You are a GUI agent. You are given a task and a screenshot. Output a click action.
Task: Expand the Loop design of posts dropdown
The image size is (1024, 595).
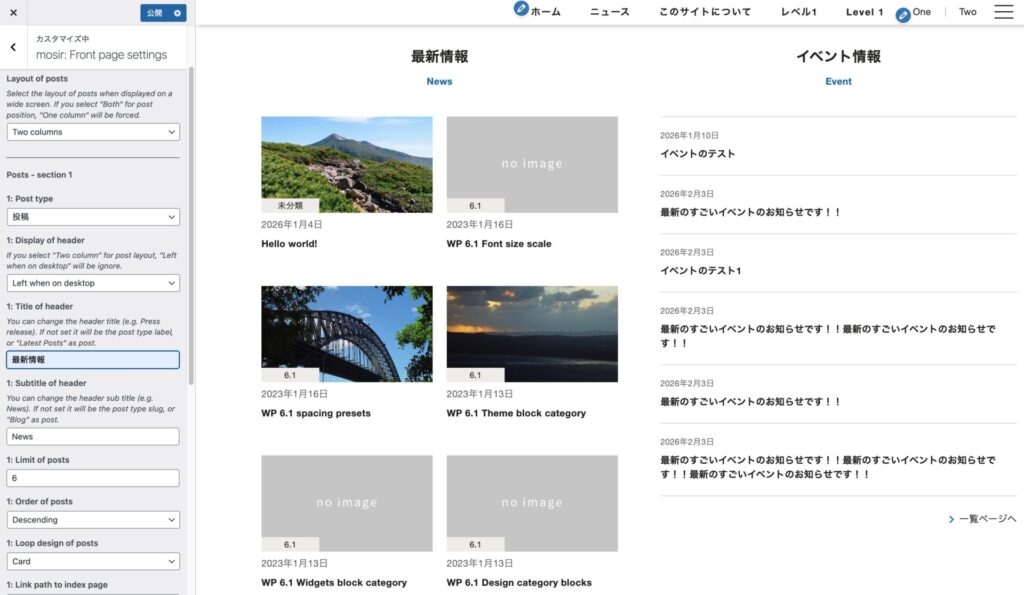[x=93, y=562]
